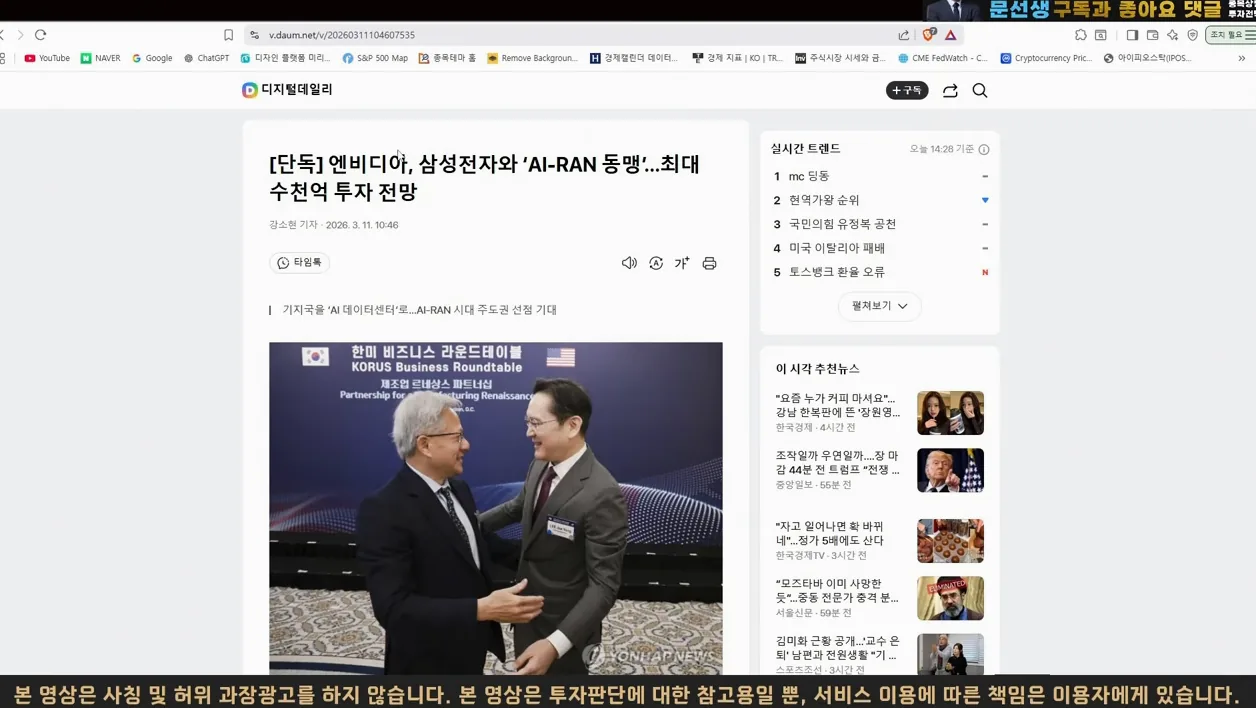Viewport: 1256px width, 708px height.
Task: Open the '자고 일어나면 확 바뀌네' news headline
Action: tap(830, 533)
